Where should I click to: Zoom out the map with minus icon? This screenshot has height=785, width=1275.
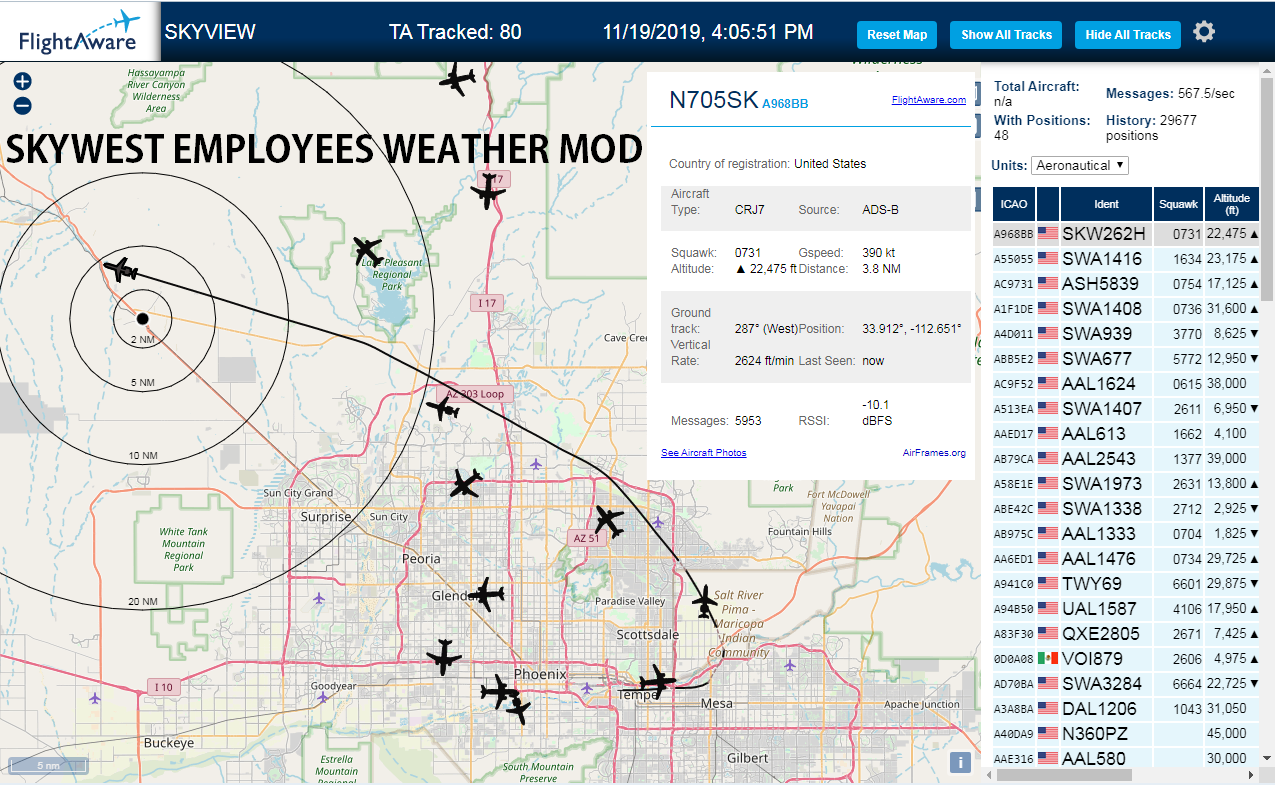pyautogui.click(x=22, y=106)
